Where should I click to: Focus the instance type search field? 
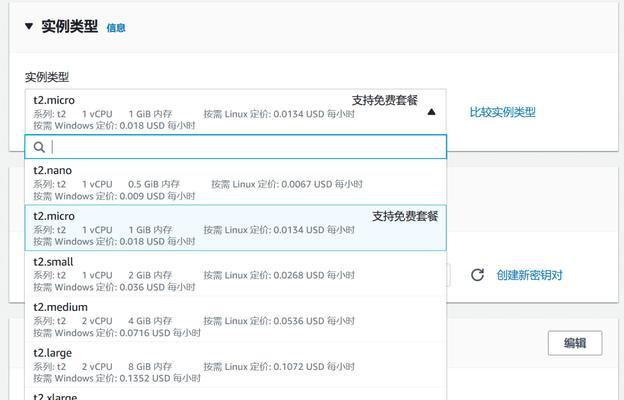coord(236,147)
